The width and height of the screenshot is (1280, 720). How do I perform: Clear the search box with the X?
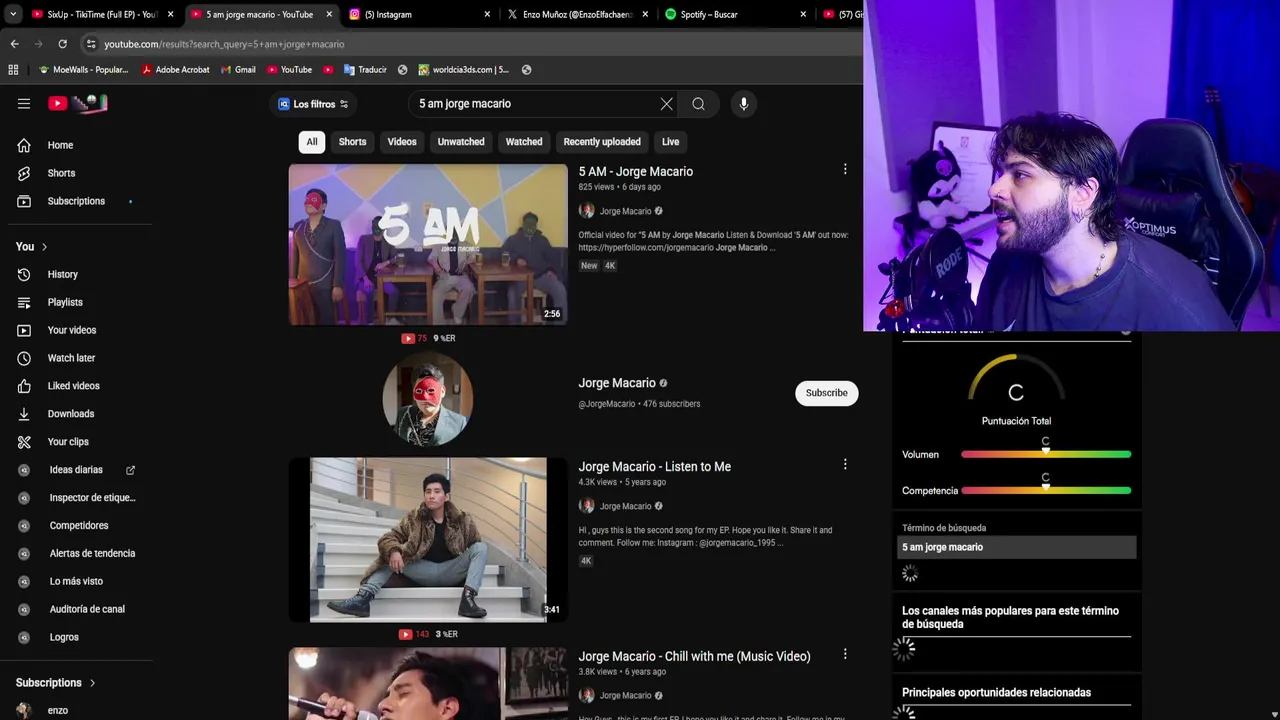coord(667,104)
